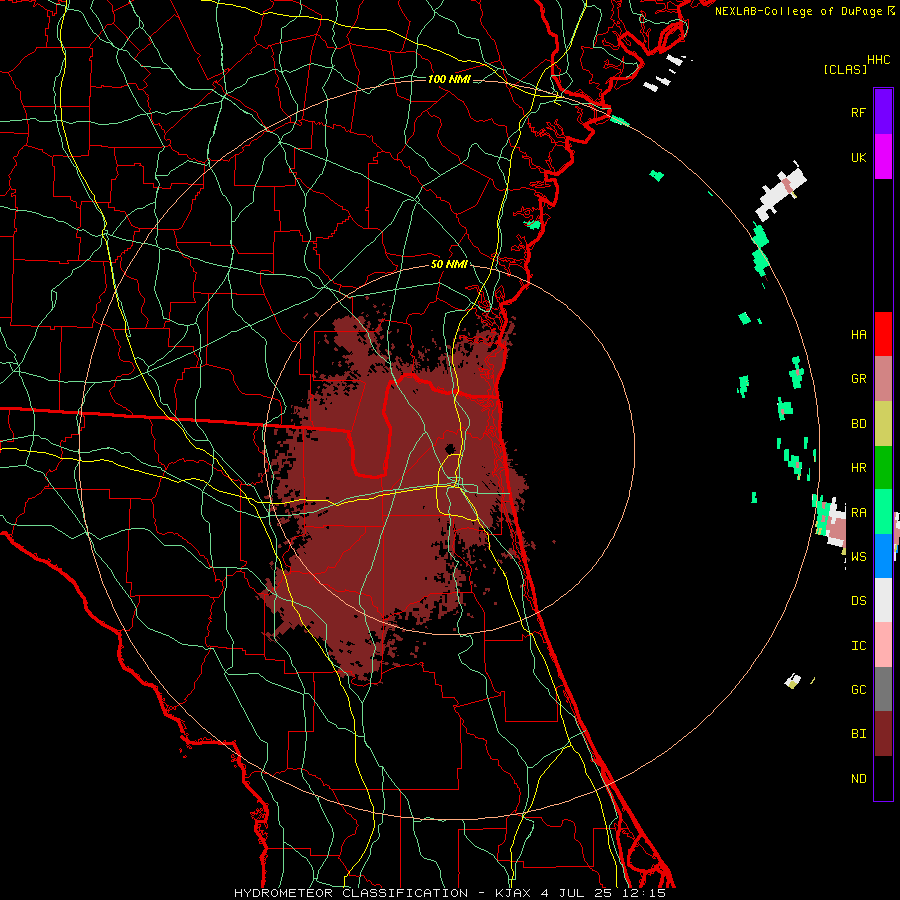The height and width of the screenshot is (900, 900).
Task: Click the HR dark green legend swatch
Action: 883,468
